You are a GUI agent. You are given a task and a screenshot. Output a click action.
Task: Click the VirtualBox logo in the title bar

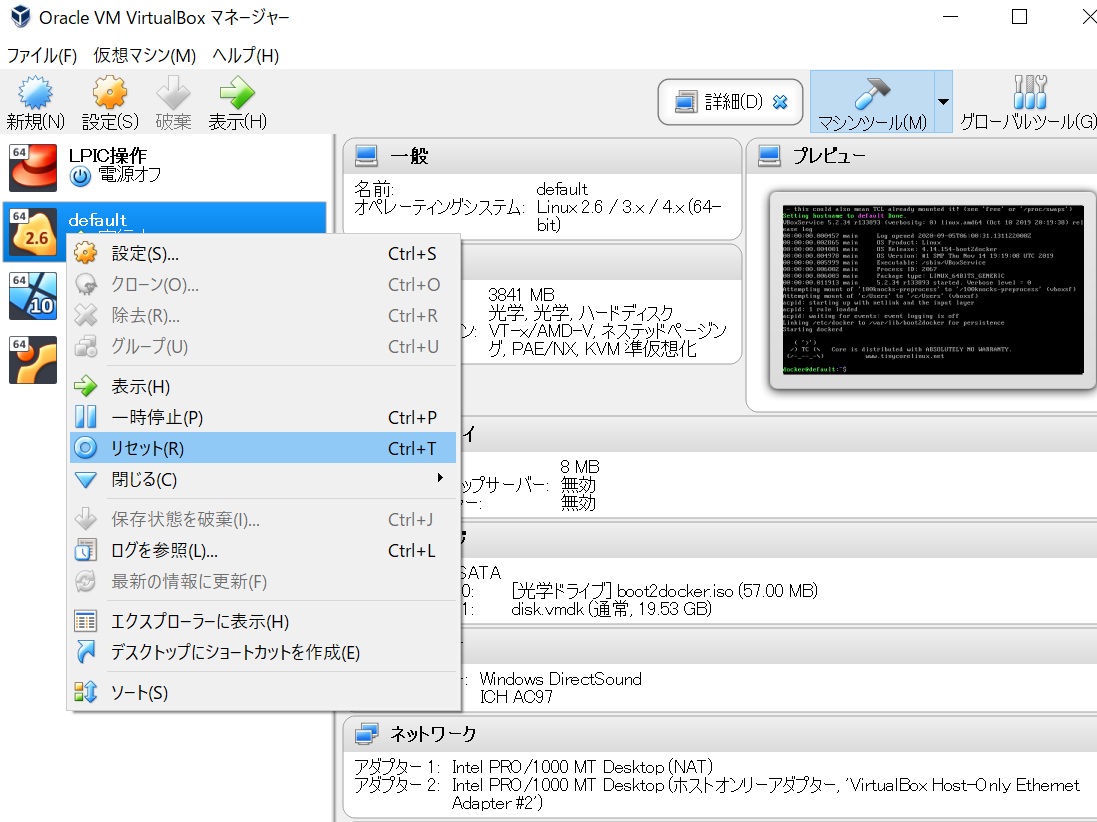click(21, 17)
